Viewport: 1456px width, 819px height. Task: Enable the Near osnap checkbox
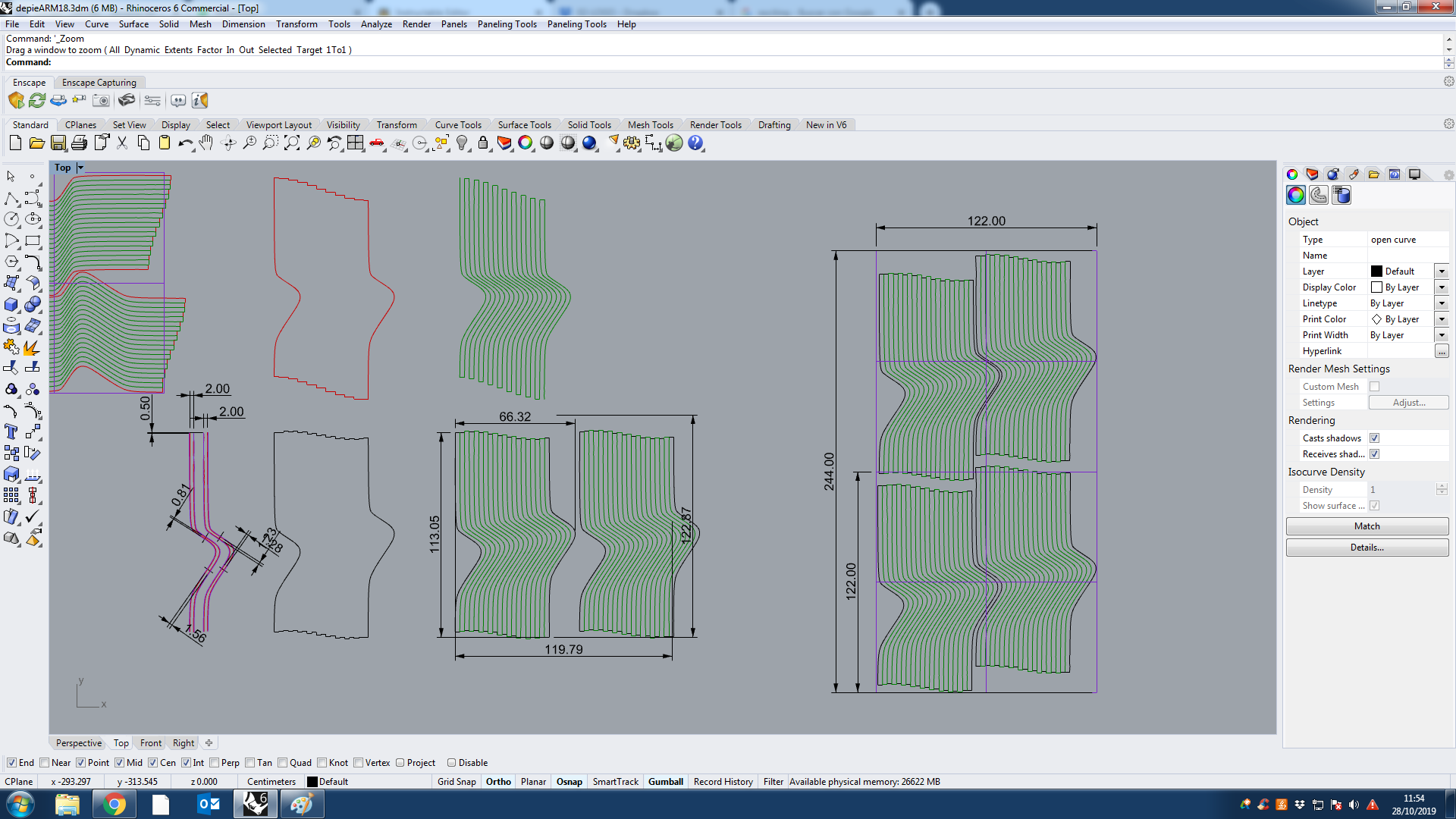pyautogui.click(x=45, y=763)
